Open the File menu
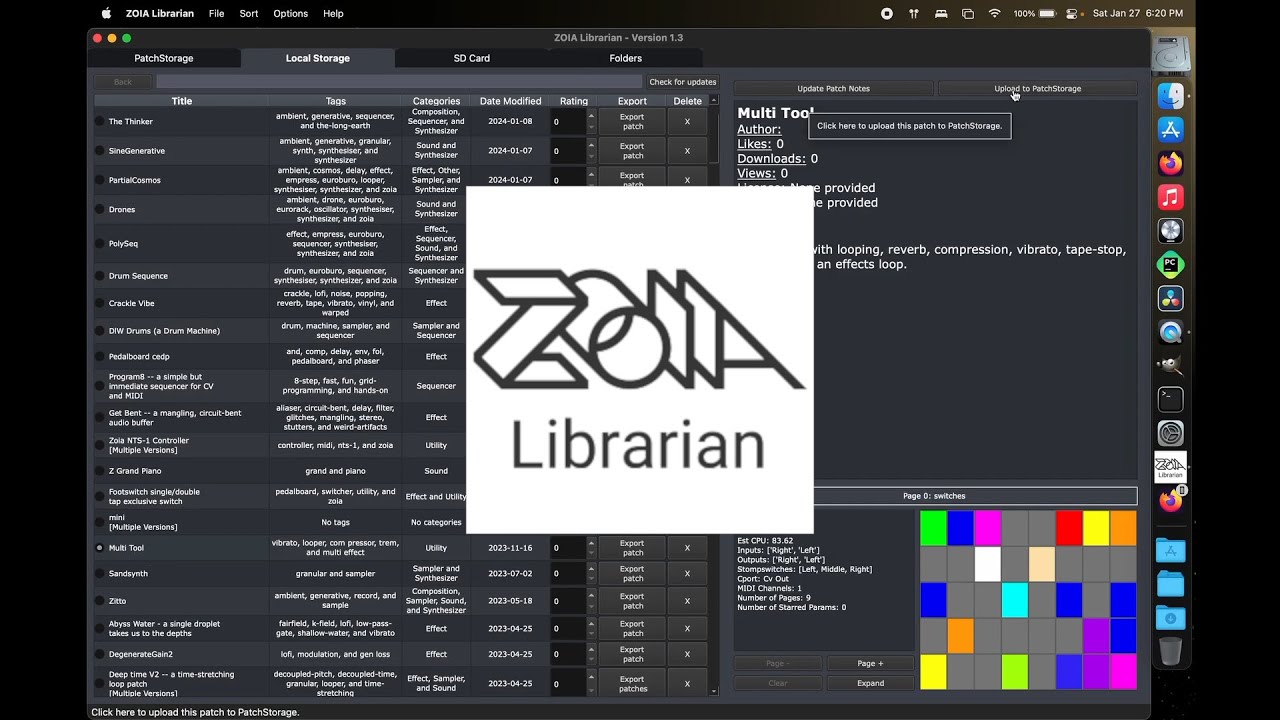Screen dimensions: 1280x720 point(216,13)
